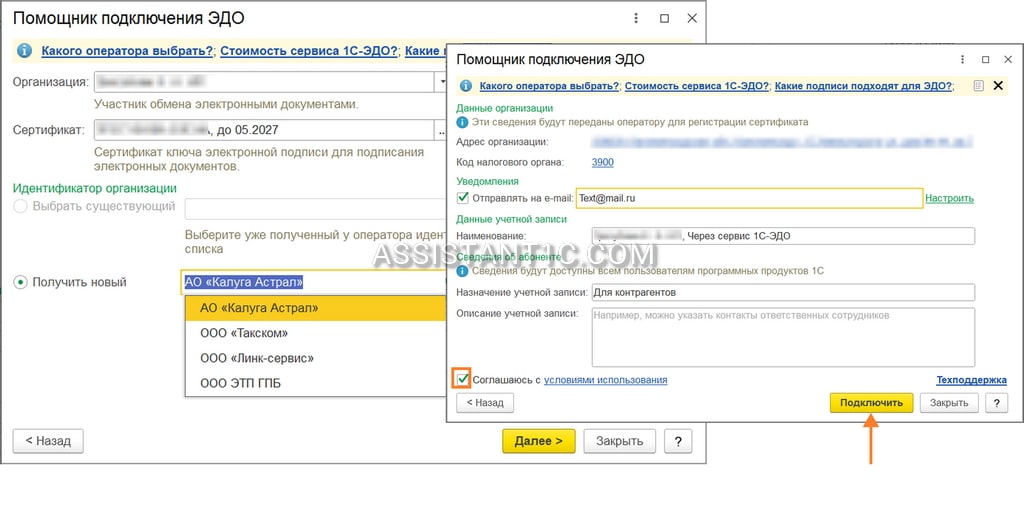Screen dimensions: 1024x506
Task: Click the tax authority code link 3900
Action: (602, 162)
